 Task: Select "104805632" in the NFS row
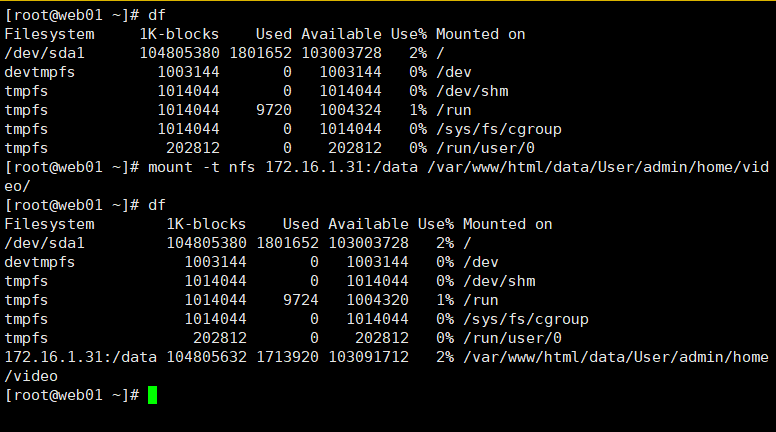206,357
